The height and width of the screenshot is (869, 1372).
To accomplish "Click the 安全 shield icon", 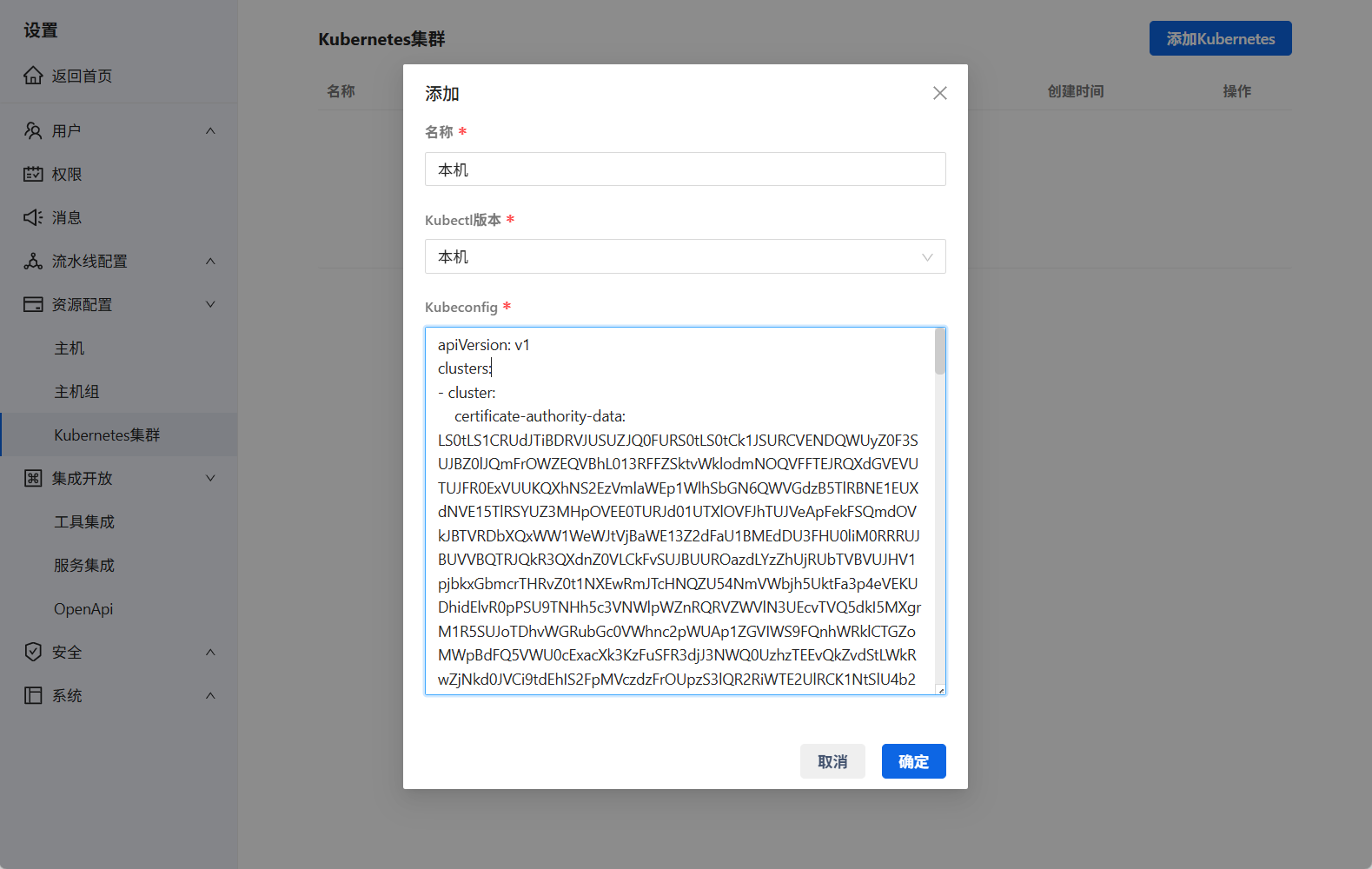I will 33,652.
